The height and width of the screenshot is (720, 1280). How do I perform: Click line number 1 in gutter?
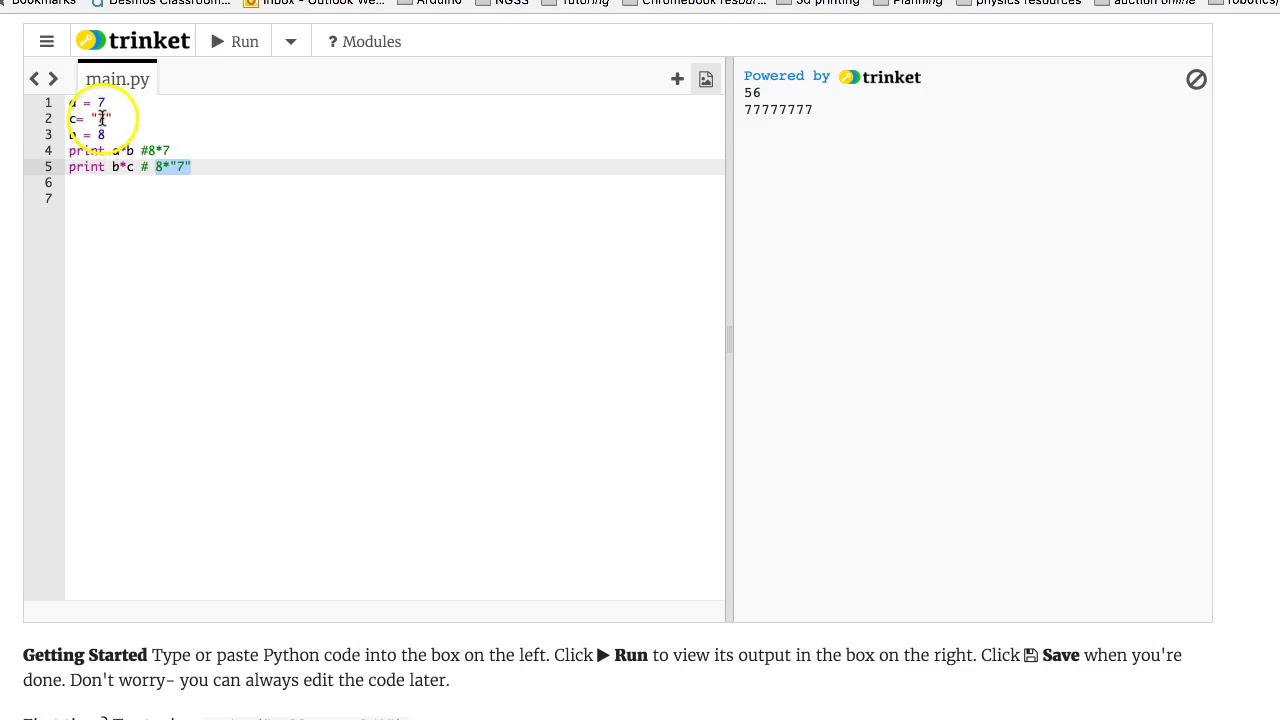(x=48, y=103)
